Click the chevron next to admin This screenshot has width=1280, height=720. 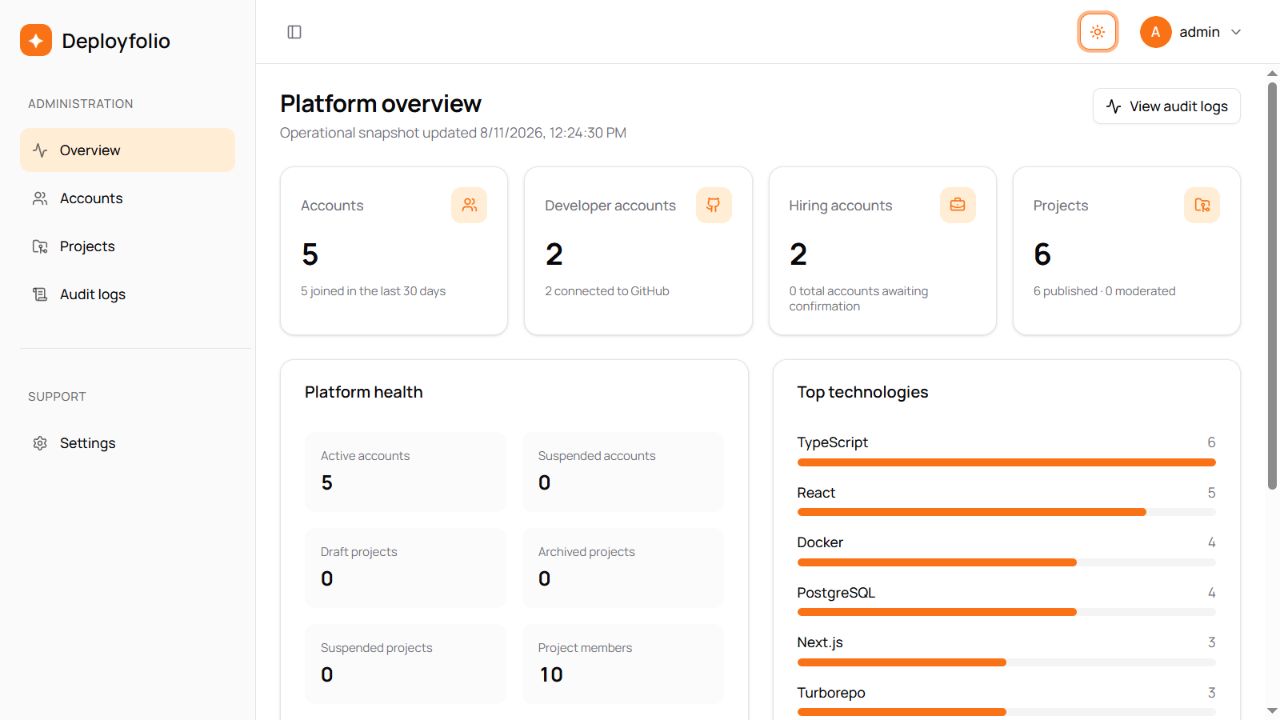pos(1236,32)
